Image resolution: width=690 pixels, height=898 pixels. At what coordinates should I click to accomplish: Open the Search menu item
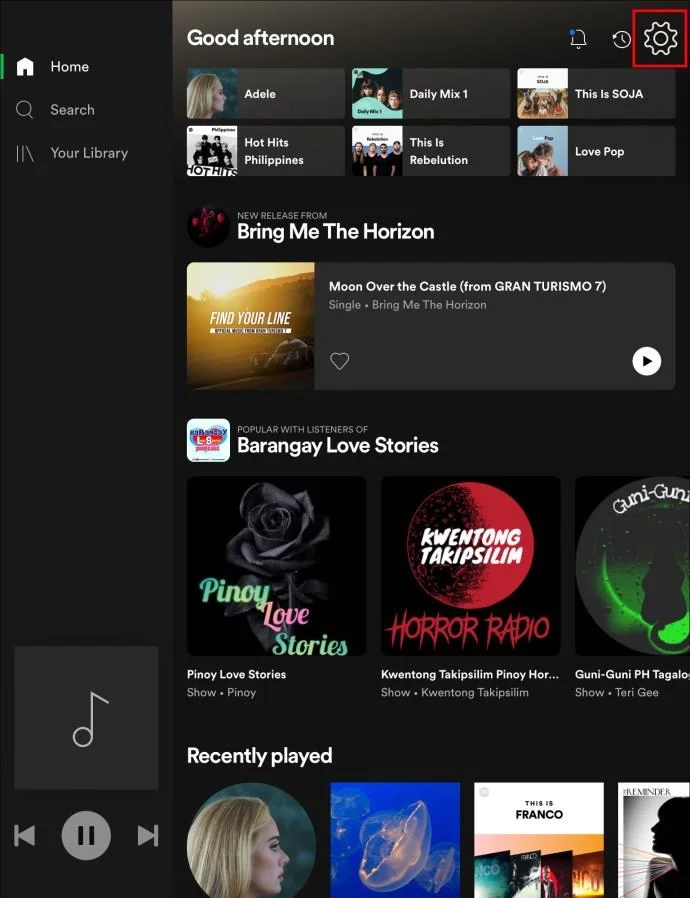(72, 109)
